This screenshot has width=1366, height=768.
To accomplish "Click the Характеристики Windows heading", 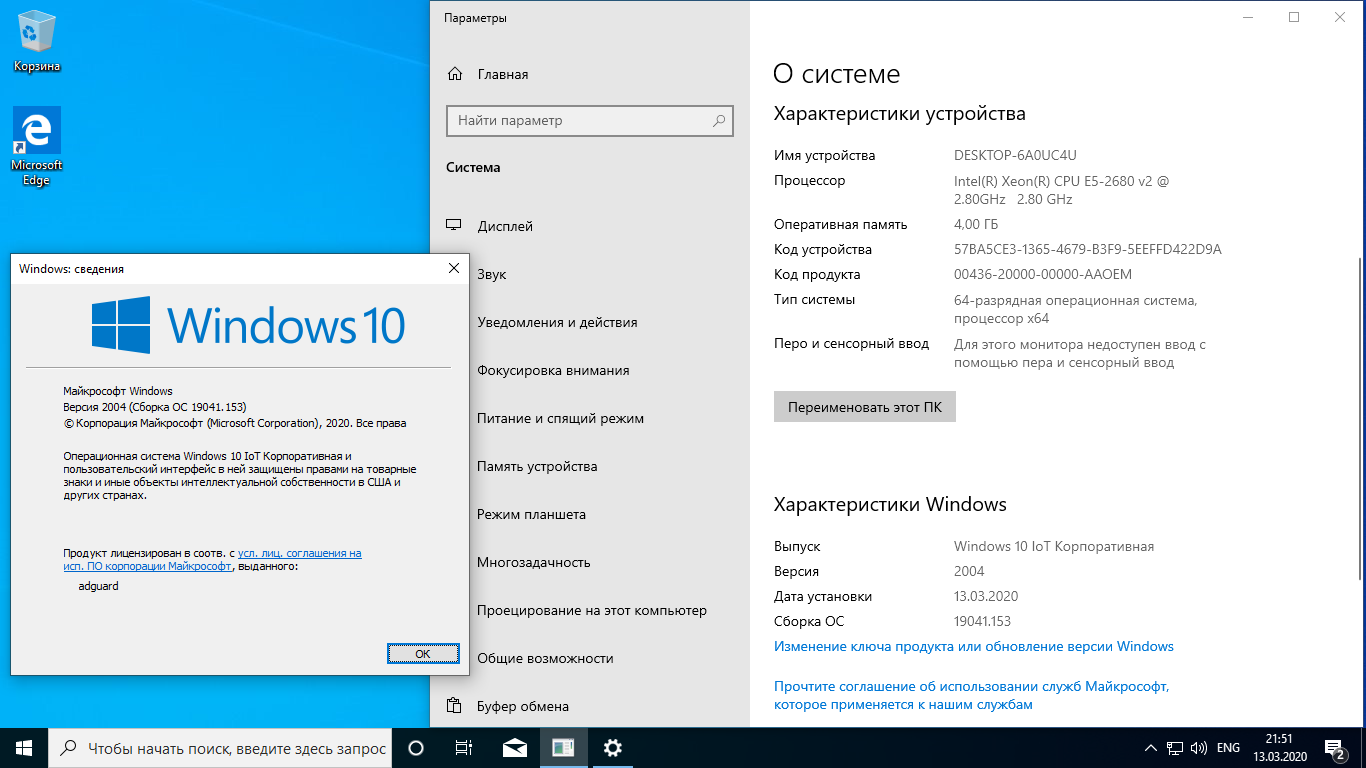I will [890, 504].
